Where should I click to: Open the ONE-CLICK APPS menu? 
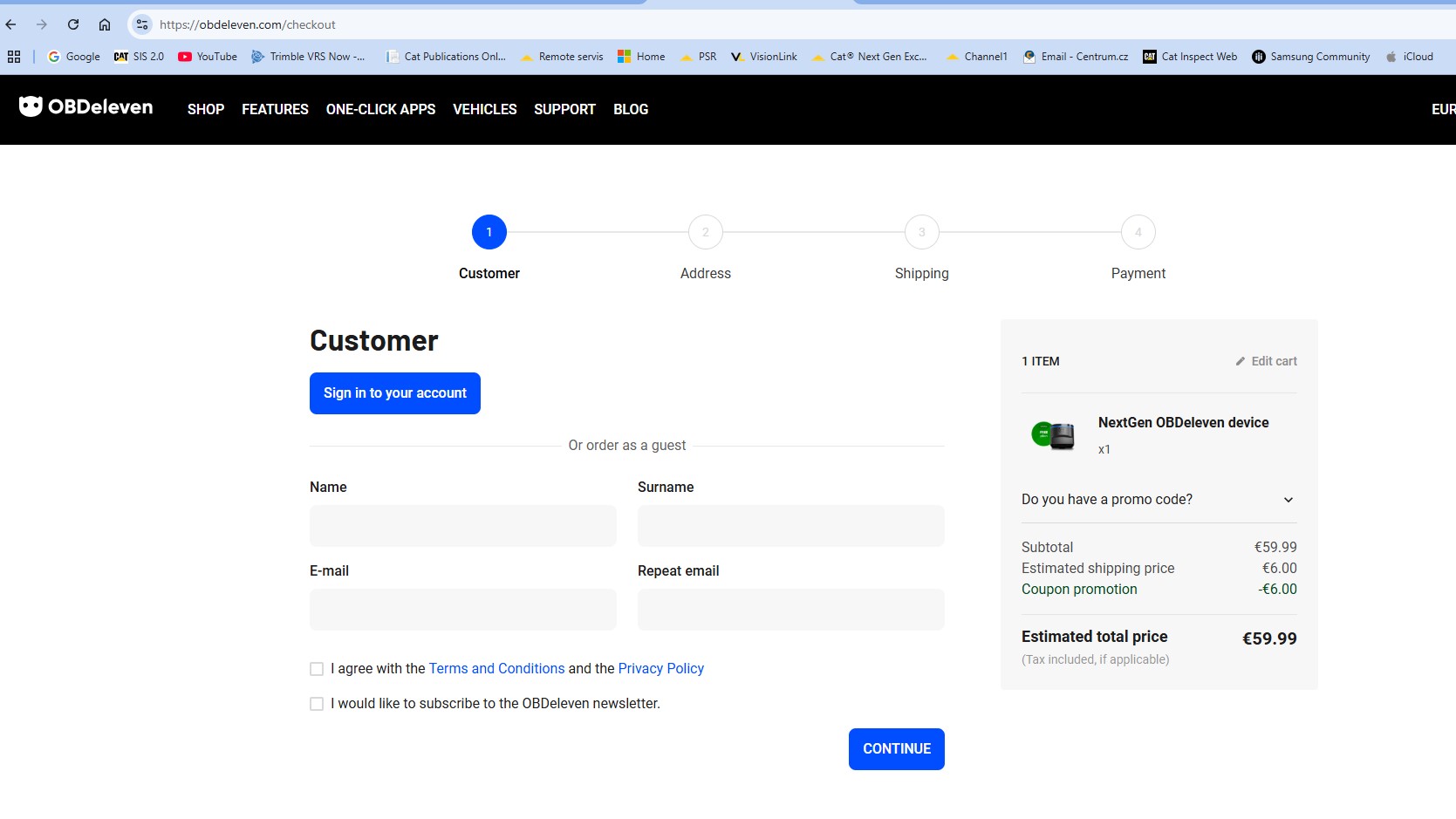tap(380, 109)
